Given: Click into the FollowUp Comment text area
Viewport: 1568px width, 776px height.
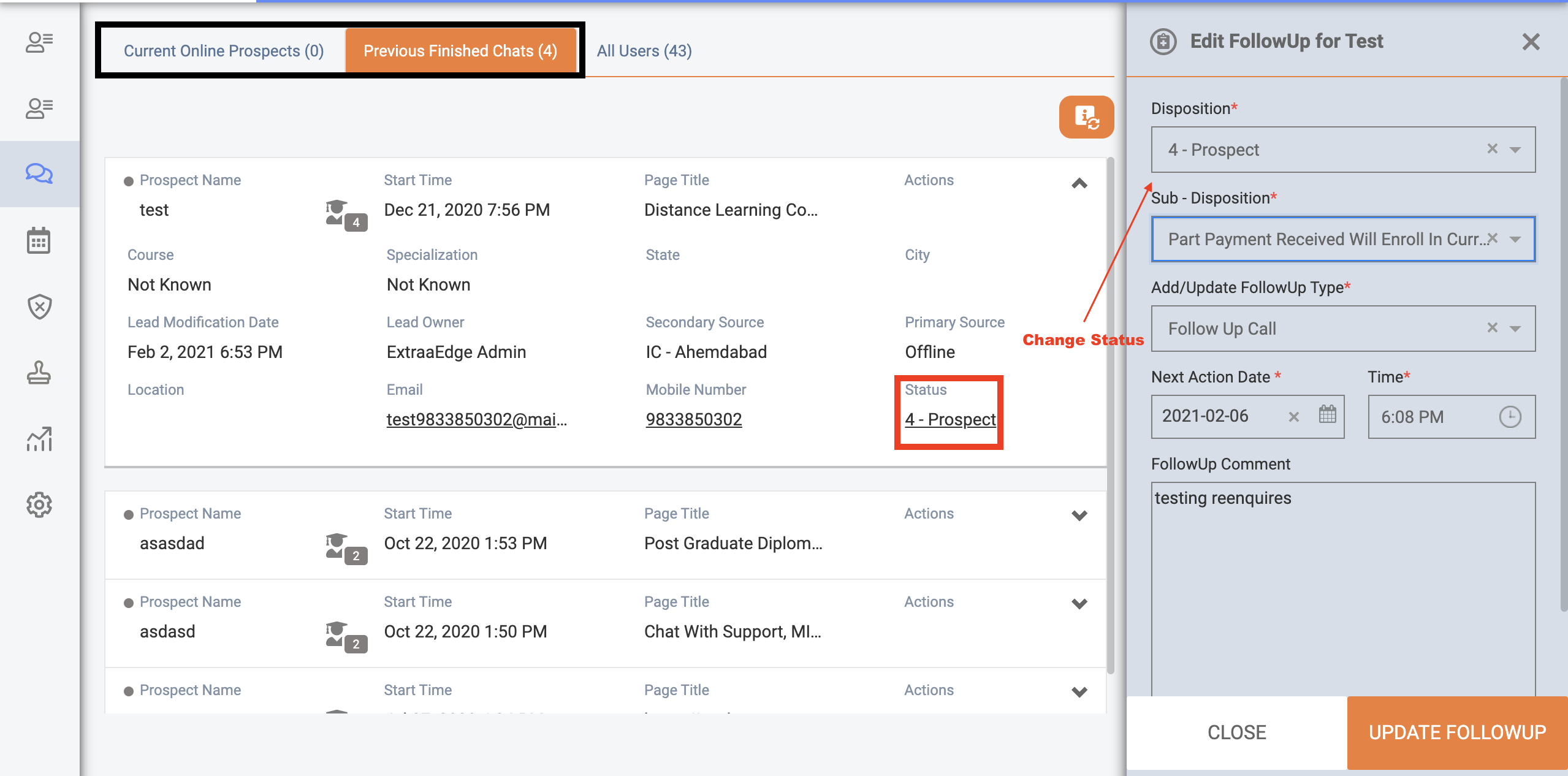Looking at the screenshot, I should tap(1343, 588).
